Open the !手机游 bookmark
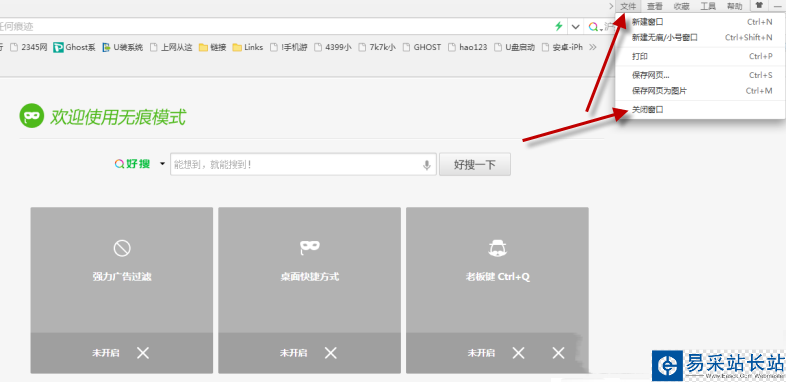 (x=289, y=48)
